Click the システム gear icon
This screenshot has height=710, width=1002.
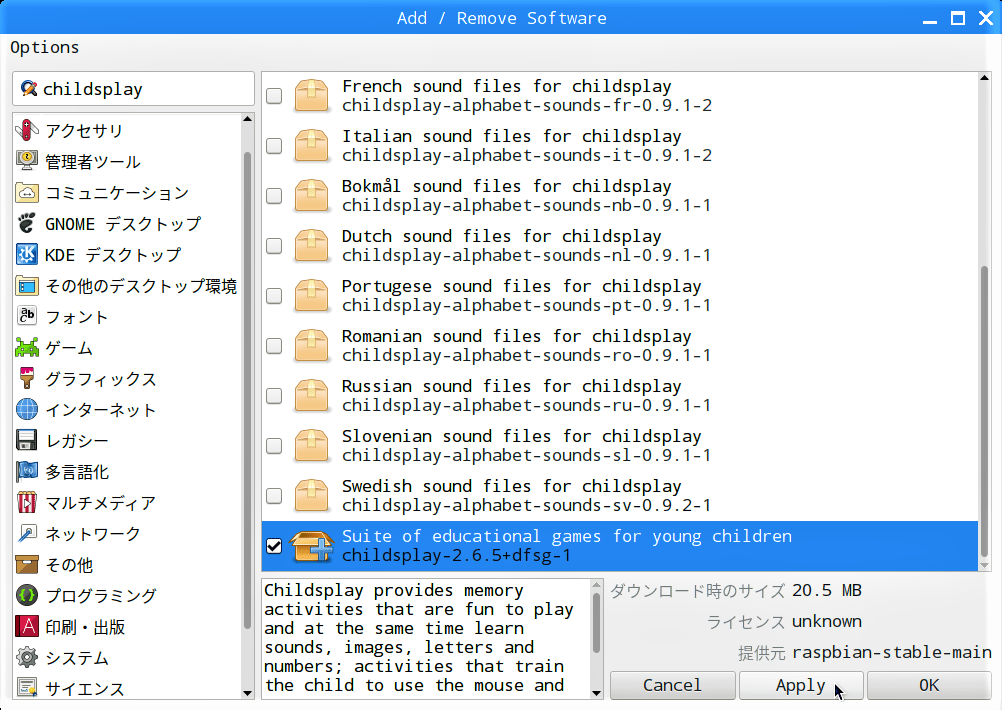point(27,658)
